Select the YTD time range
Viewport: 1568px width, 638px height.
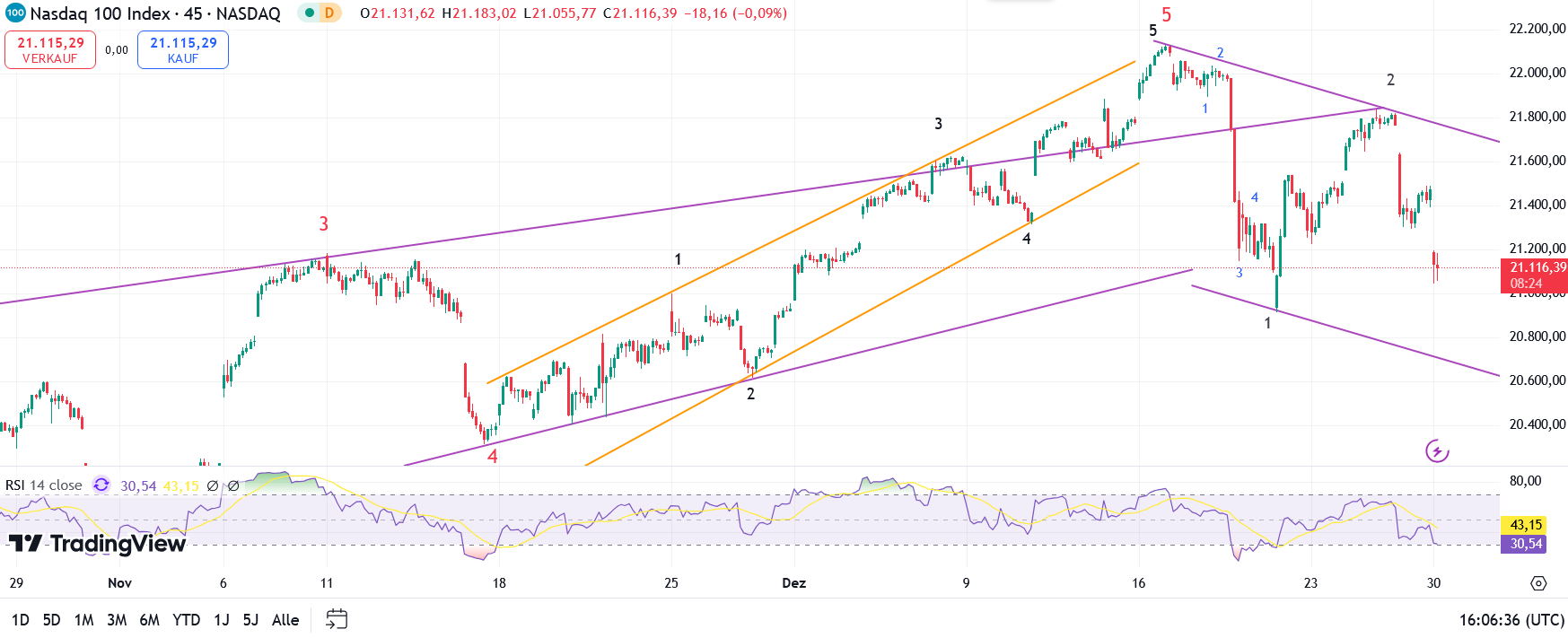point(186,619)
